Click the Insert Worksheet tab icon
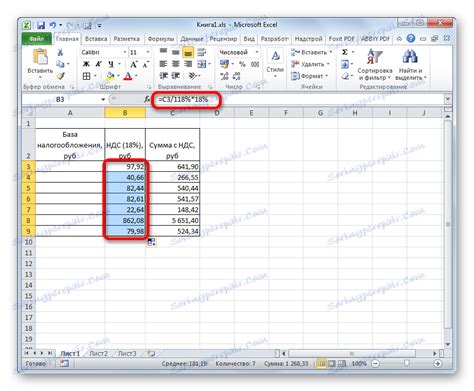The height and width of the screenshot is (391, 474). [x=152, y=353]
